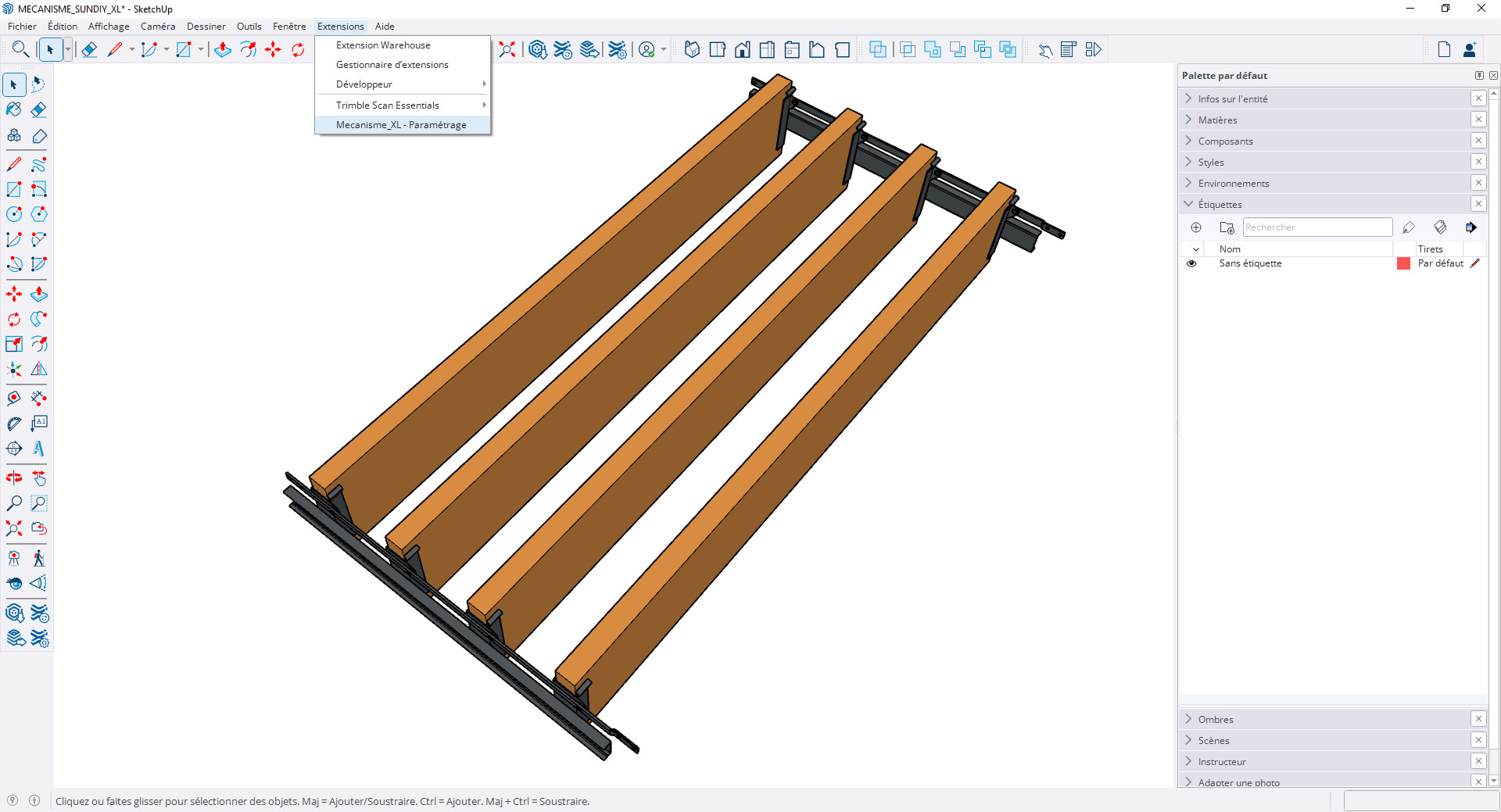Screen dimensions: 1501x812
Task: Open the Caméra menu
Action: (x=158, y=27)
